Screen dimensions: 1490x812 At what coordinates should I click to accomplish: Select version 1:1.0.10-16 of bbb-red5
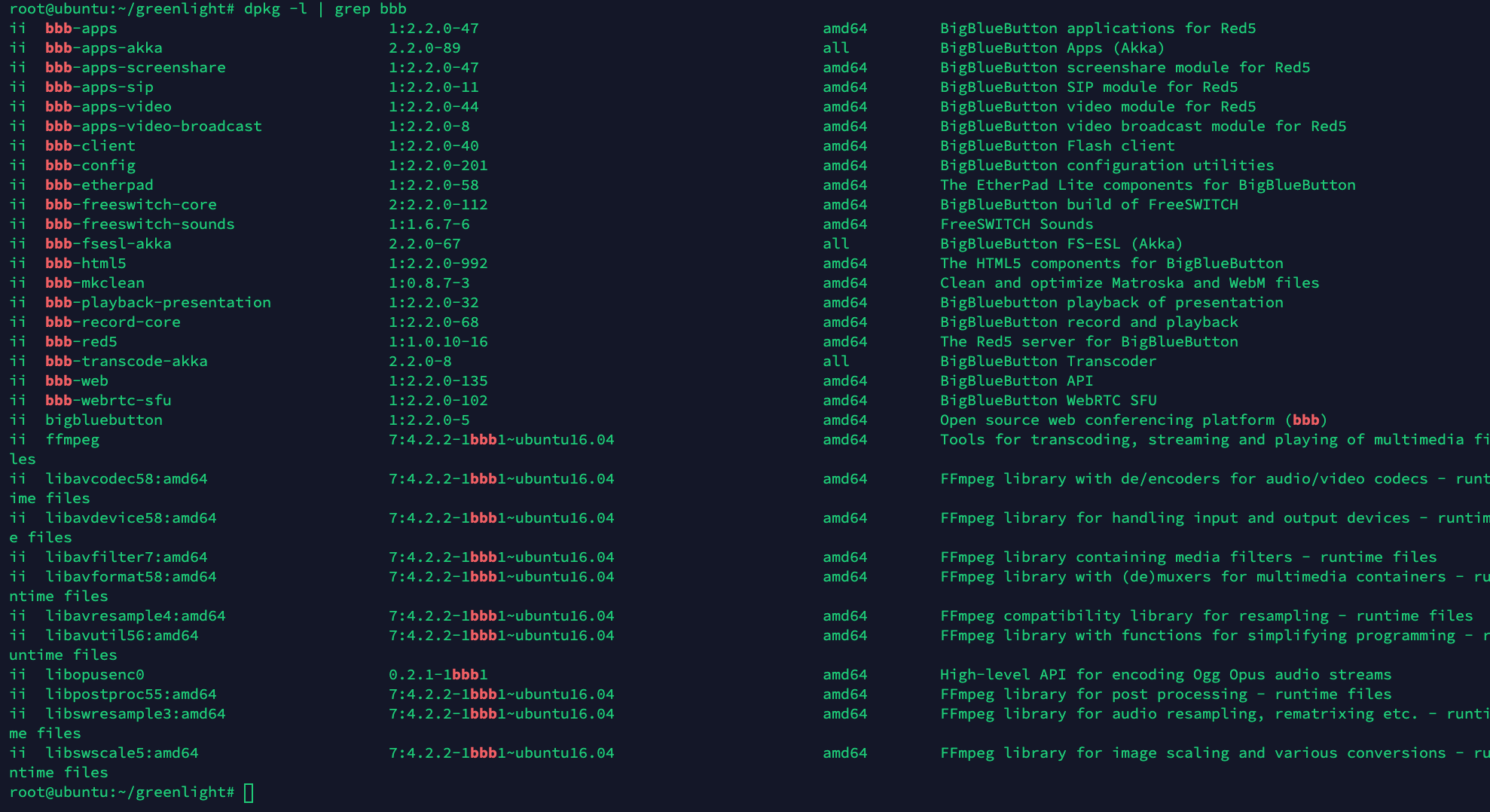click(x=438, y=342)
